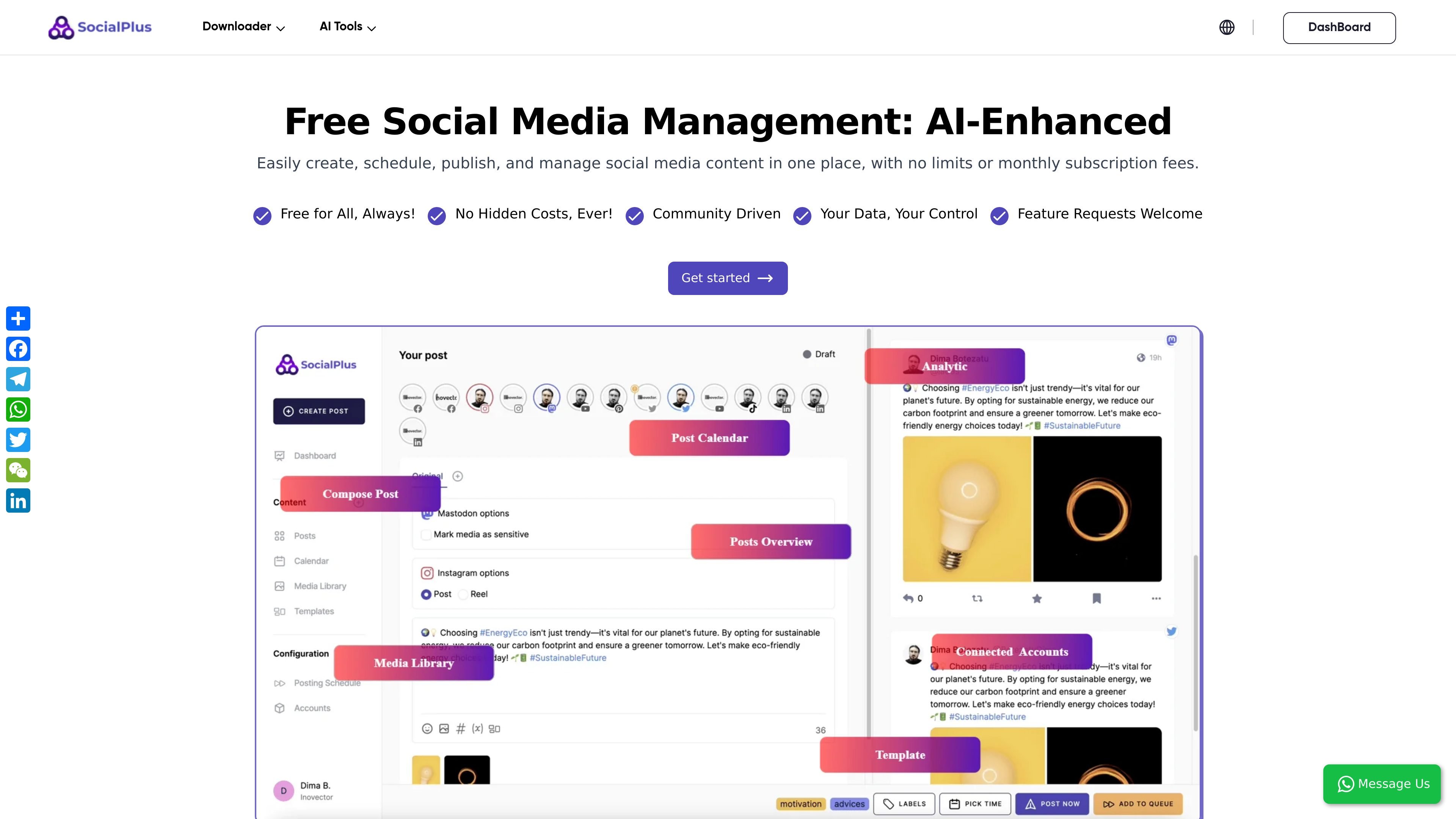Click the motivation label tag

[x=800, y=804]
